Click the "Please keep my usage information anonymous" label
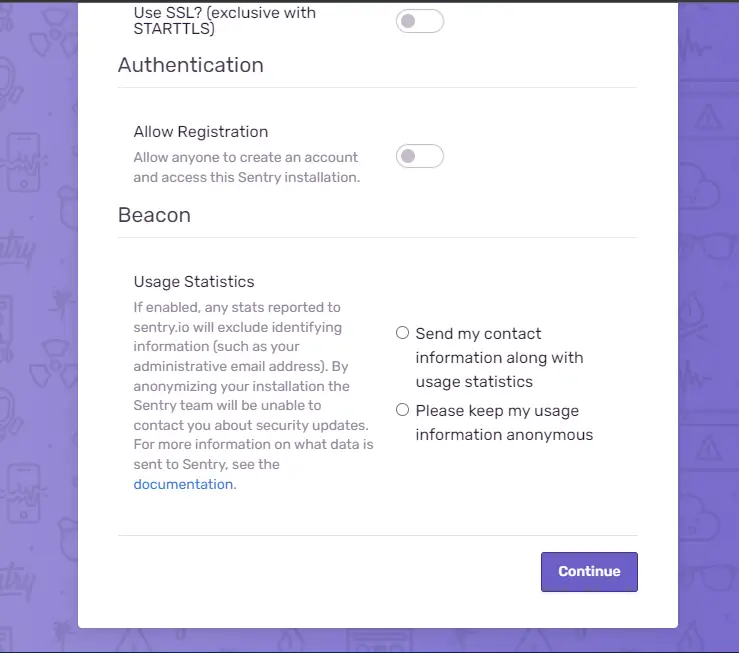The height and width of the screenshot is (653, 739). coord(504,423)
